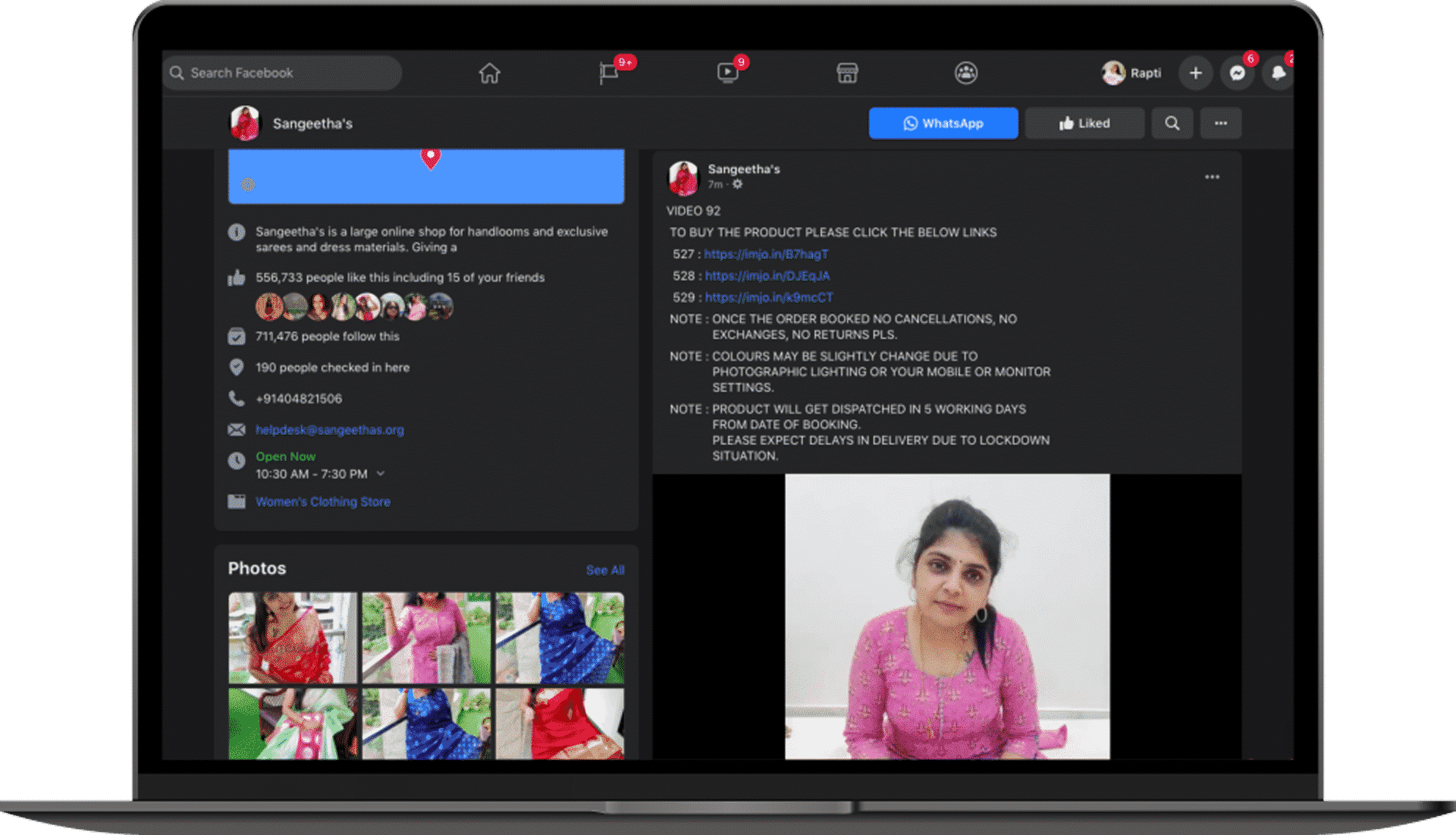Open helpdesk@sangeethas.org email link
This screenshot has height=835, width=1456.
pos(330,430)
